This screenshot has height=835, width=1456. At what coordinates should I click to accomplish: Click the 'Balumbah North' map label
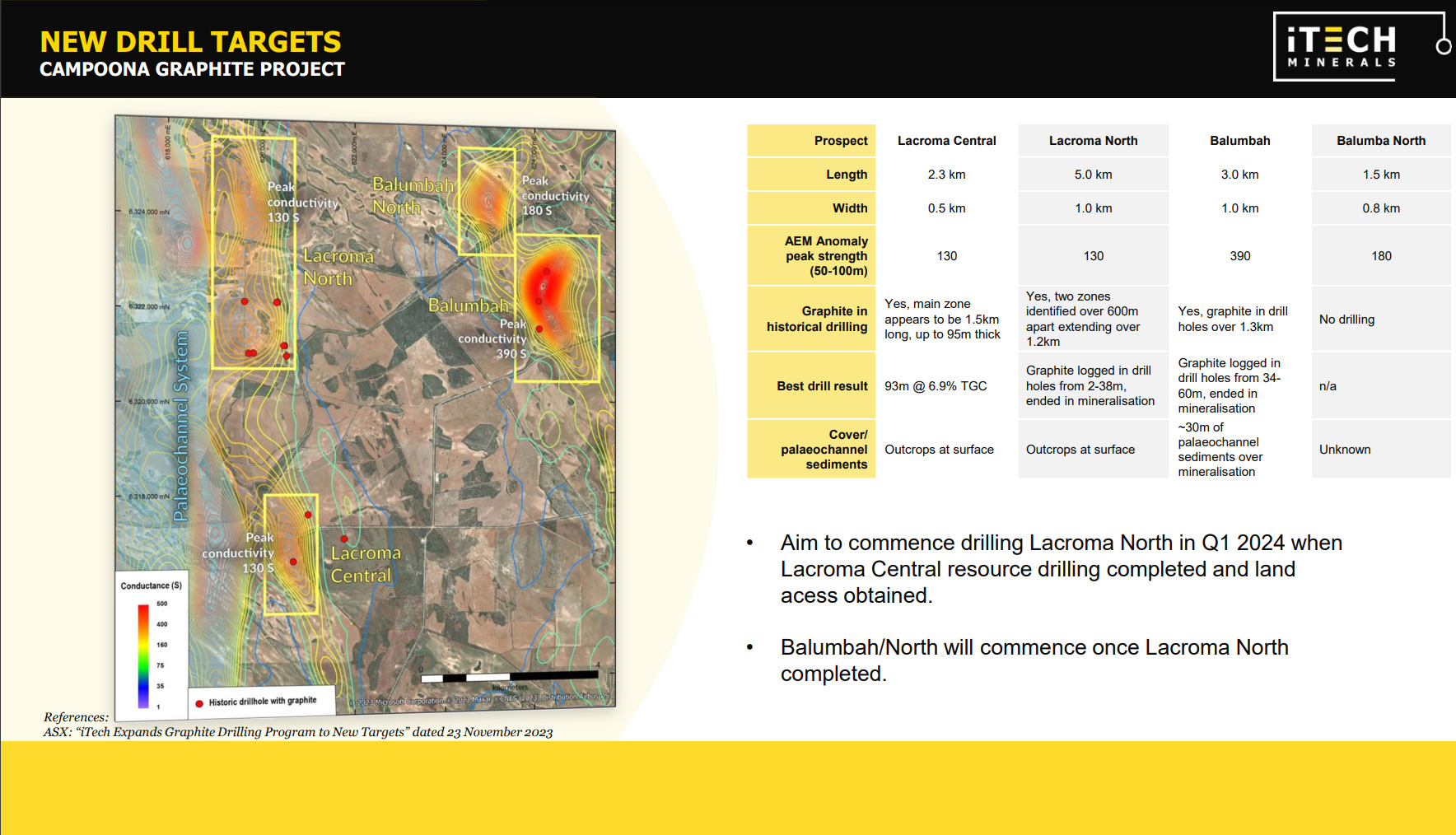point(413,195)
